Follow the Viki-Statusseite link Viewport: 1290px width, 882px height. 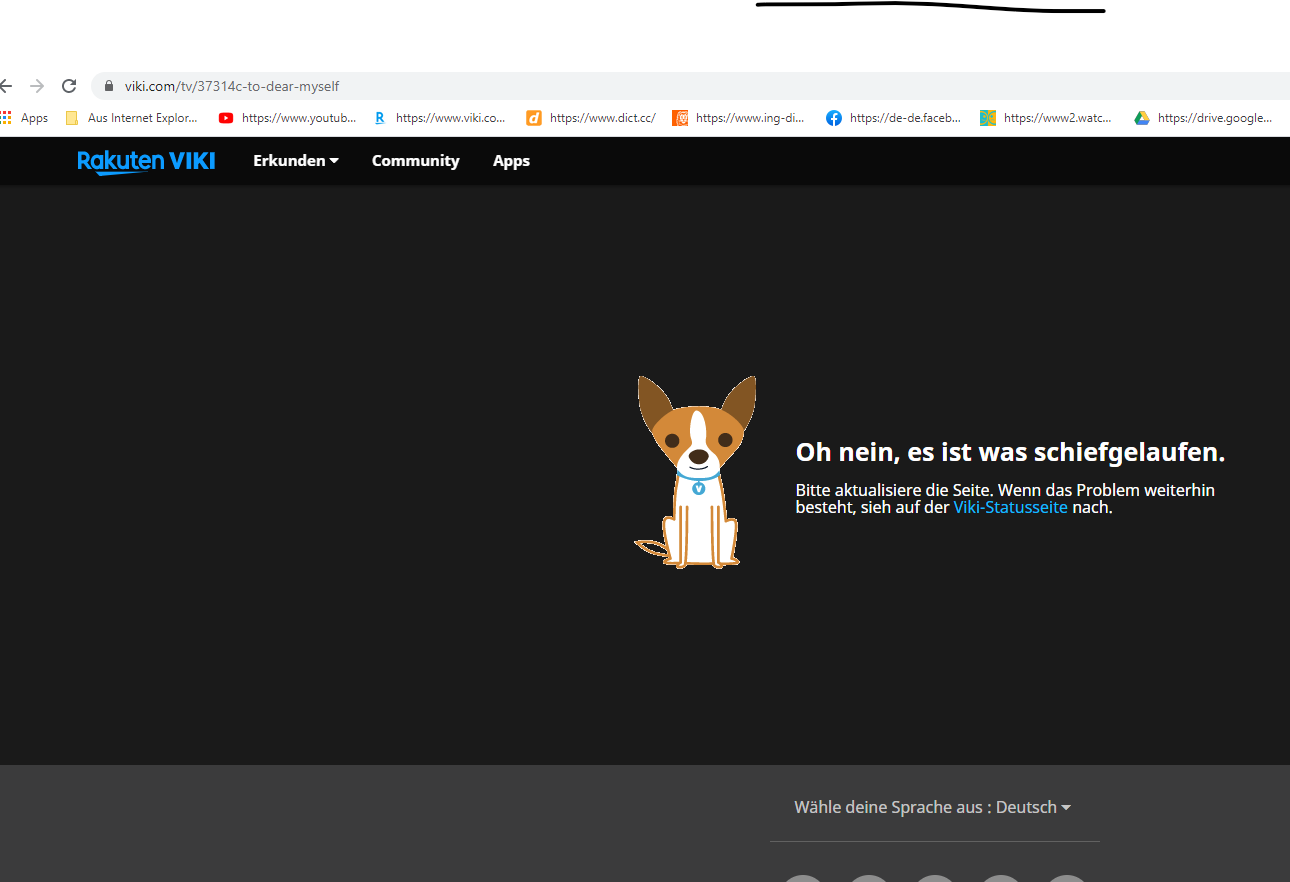(1010, 507)
